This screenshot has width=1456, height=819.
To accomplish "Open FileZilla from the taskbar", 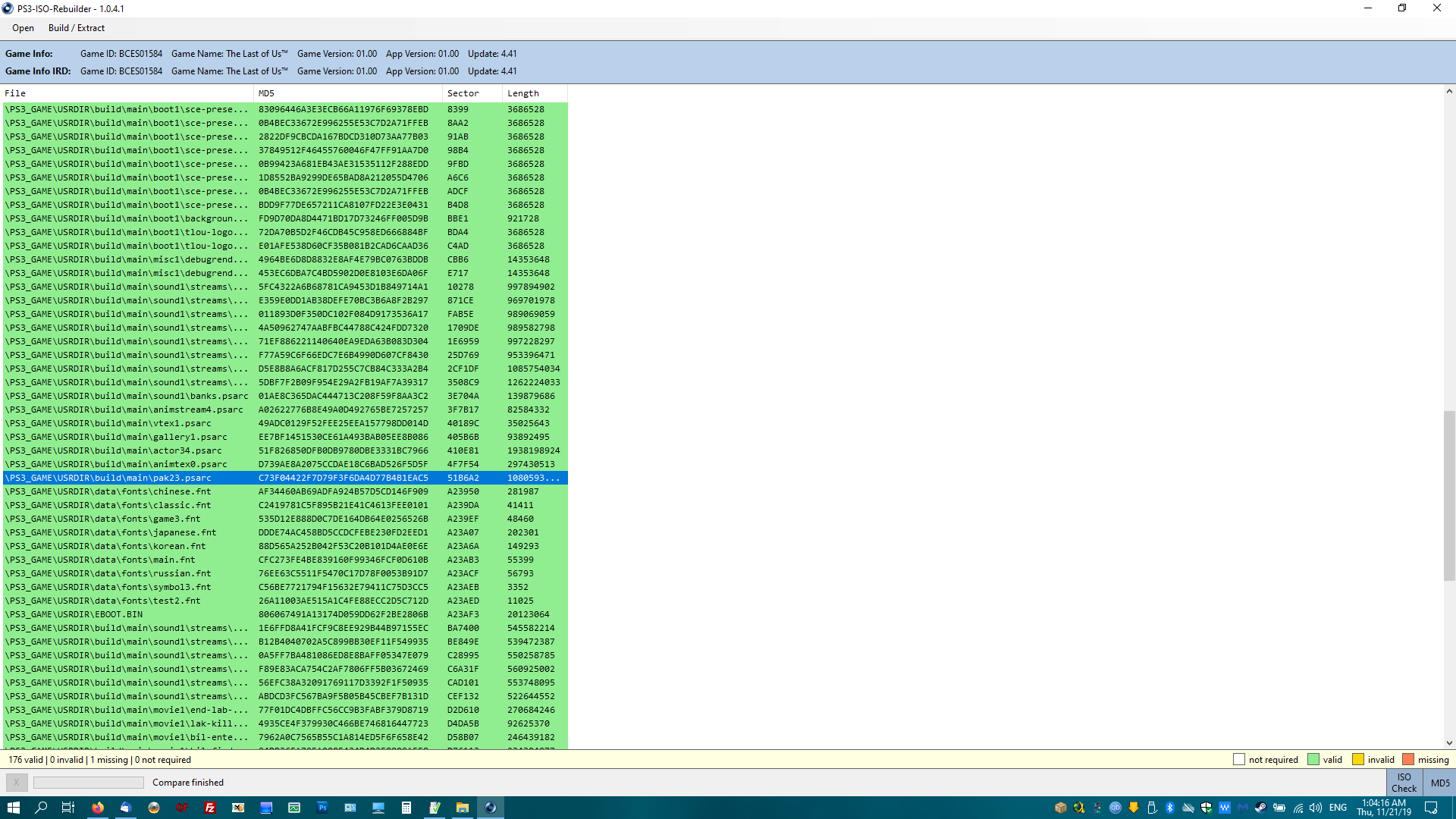I will [x=210, y=808].
